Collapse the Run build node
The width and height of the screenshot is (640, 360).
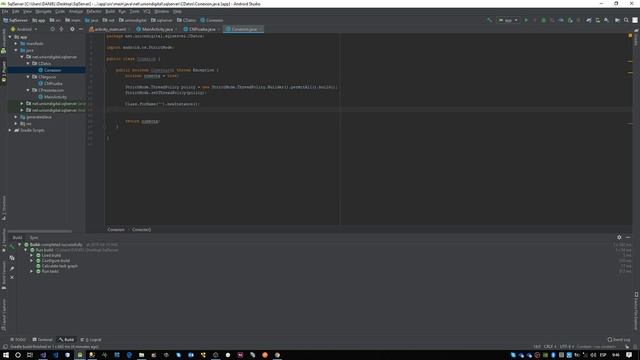(x=26, y=250)
